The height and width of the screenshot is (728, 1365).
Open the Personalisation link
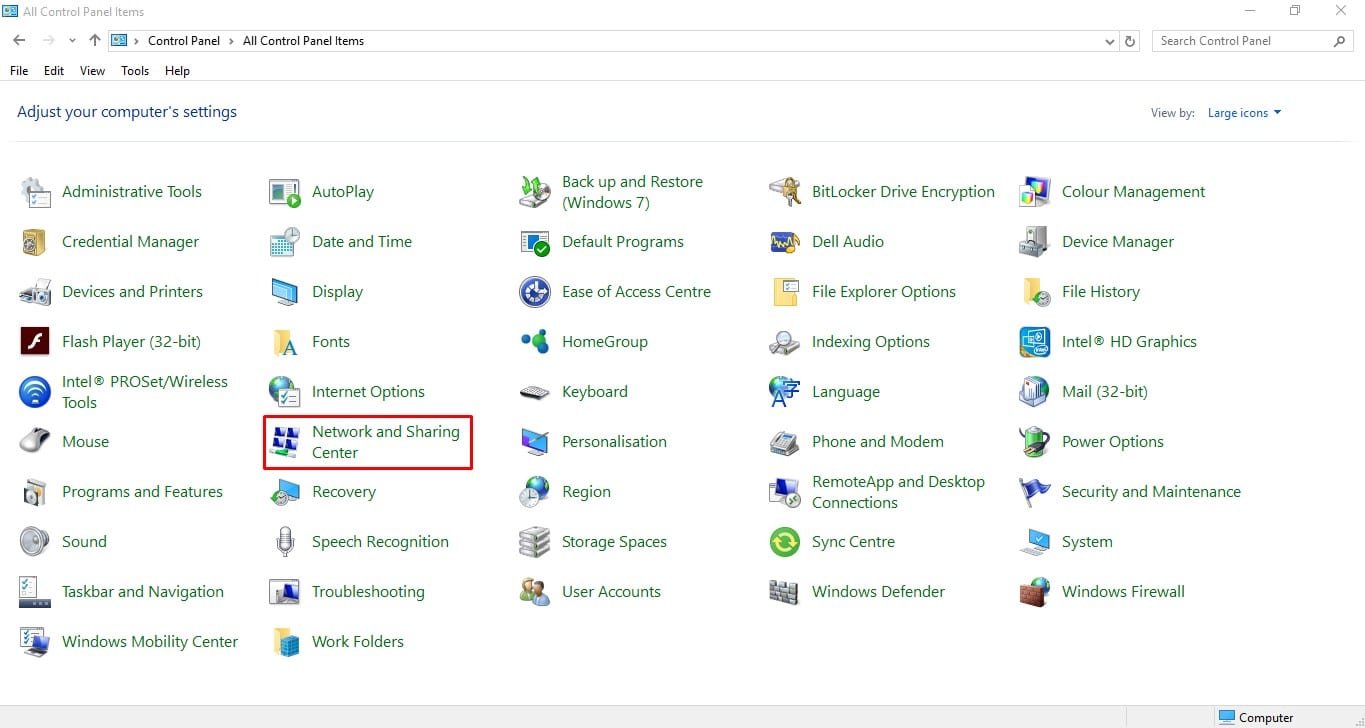(614, 442)
